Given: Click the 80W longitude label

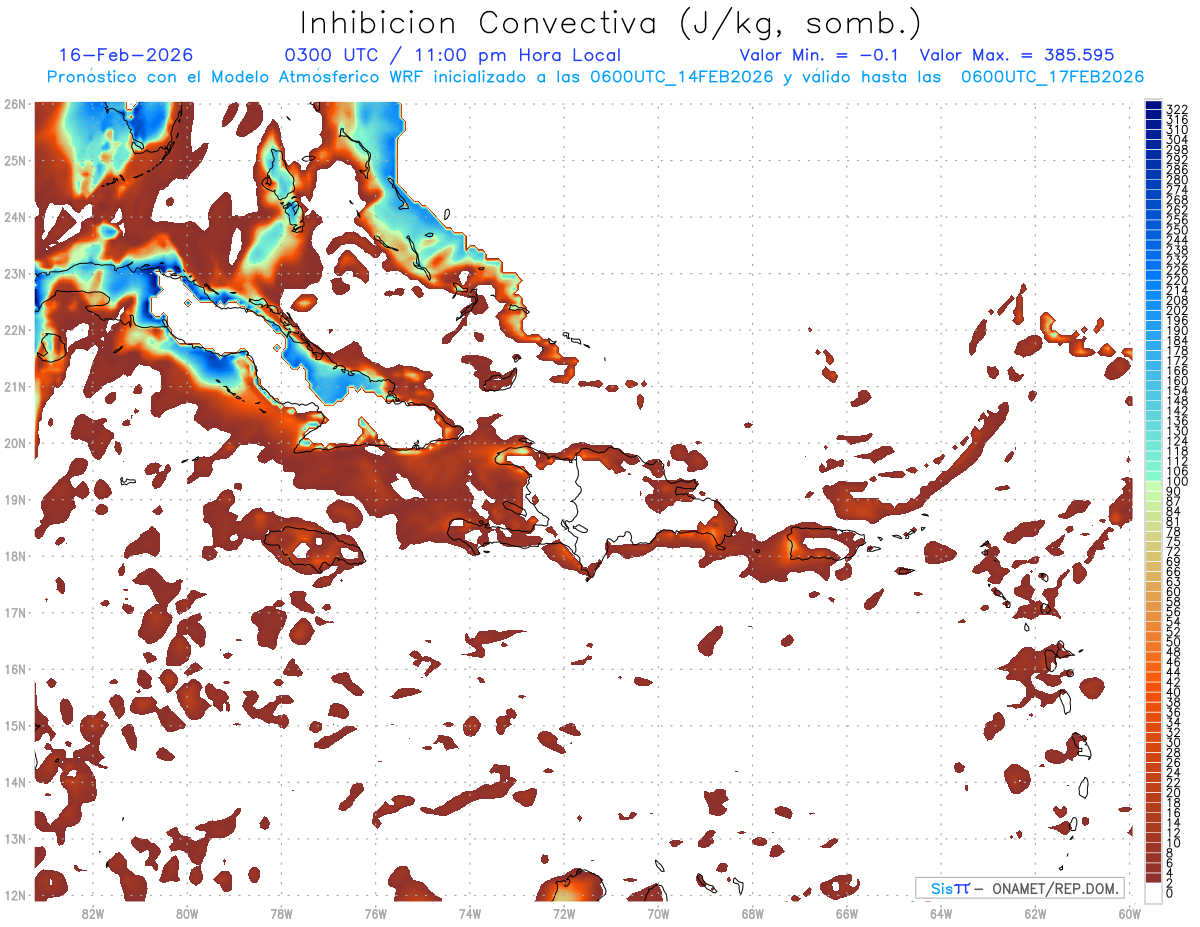Looking at the screenshot, I should [x=186, y=913].
